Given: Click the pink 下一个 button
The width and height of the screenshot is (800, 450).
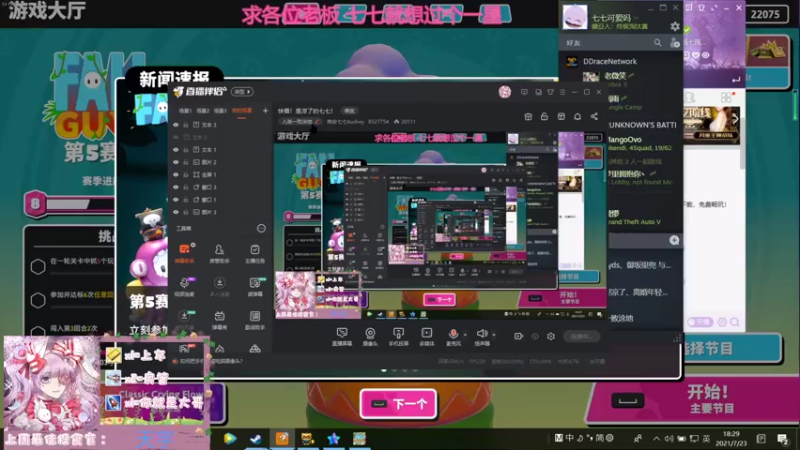Looking at the screenshot, I should tap(398, 404).
